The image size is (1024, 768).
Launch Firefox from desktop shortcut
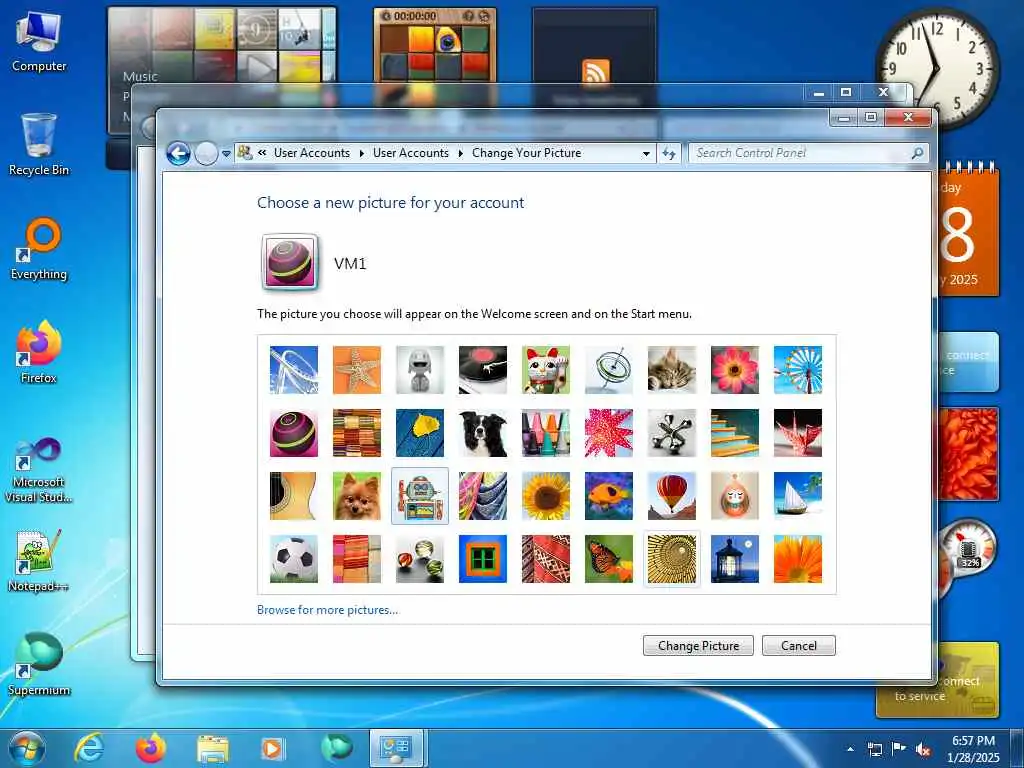tap(39, 353)
